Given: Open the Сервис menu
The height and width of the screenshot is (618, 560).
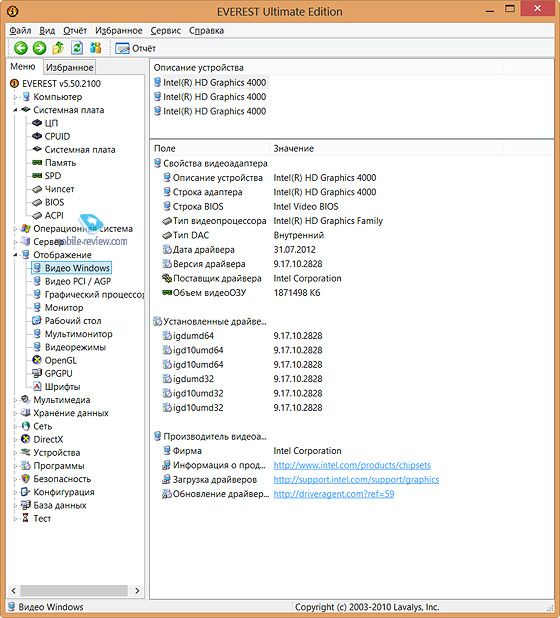Looking at the screenshot, I should [166, 30].
